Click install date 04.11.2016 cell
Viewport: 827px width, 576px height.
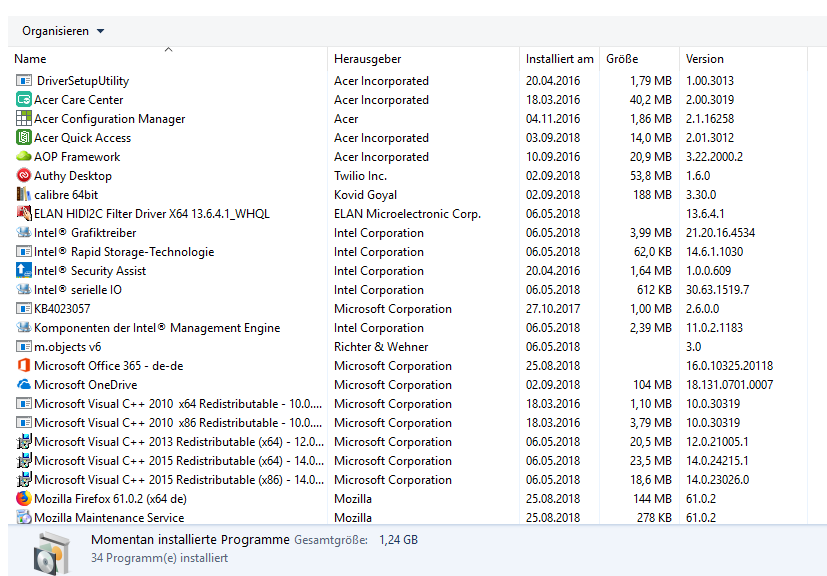(x=553, y=119)
